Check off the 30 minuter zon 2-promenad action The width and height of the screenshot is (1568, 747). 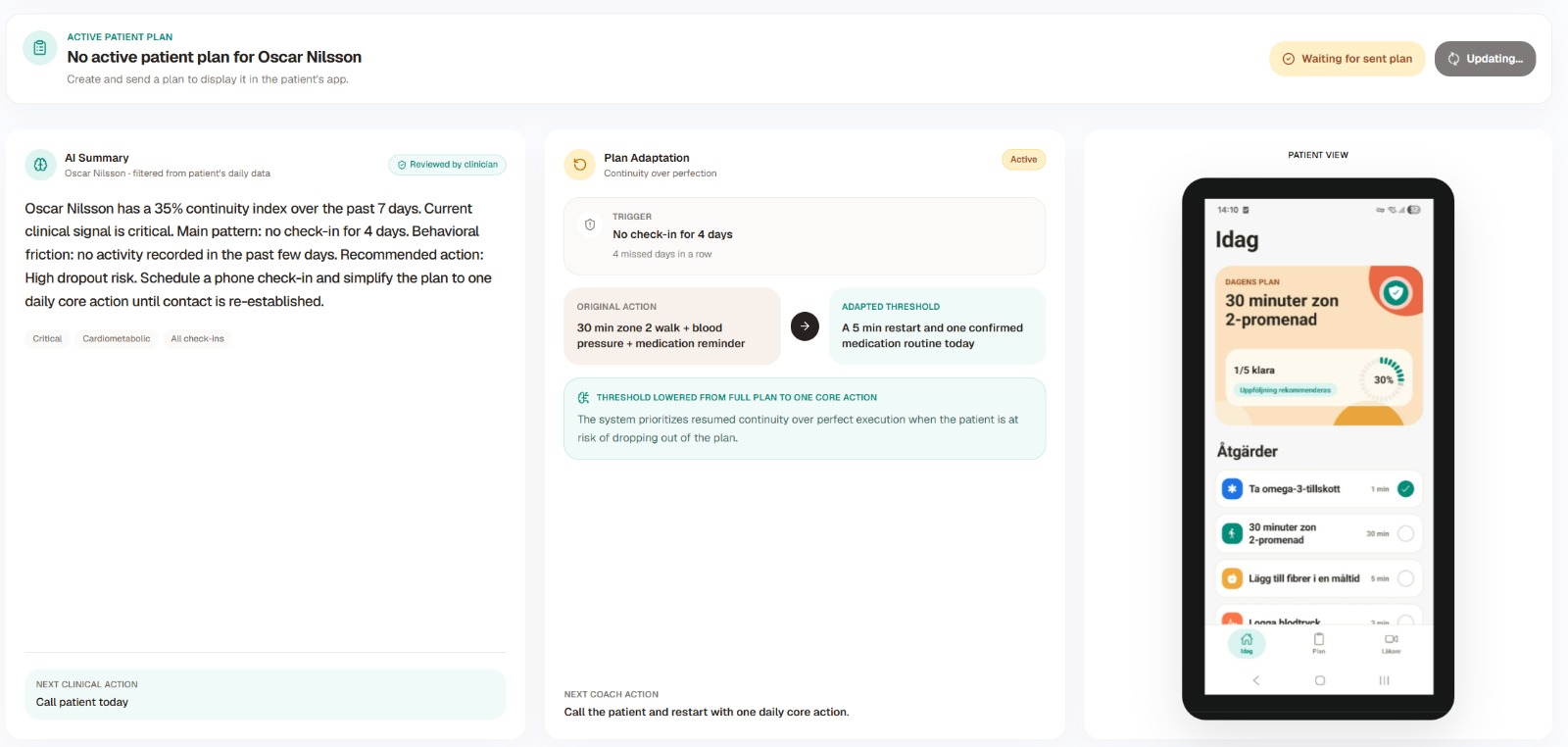click(1405, 533)
